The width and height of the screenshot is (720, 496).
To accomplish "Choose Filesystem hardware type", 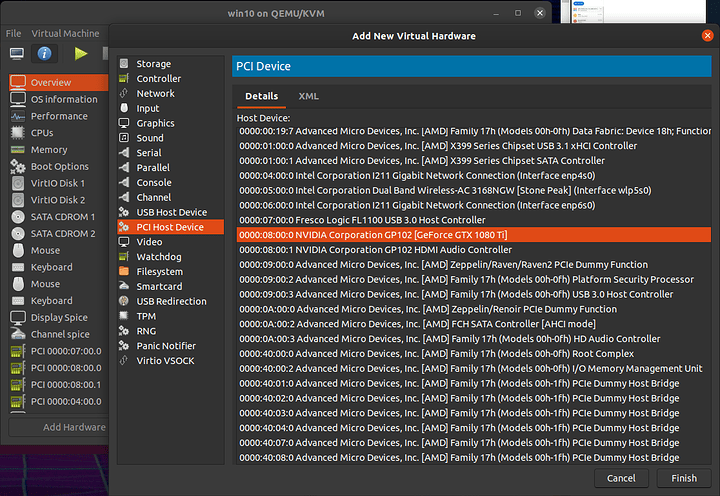I will [x=159, y=271].
